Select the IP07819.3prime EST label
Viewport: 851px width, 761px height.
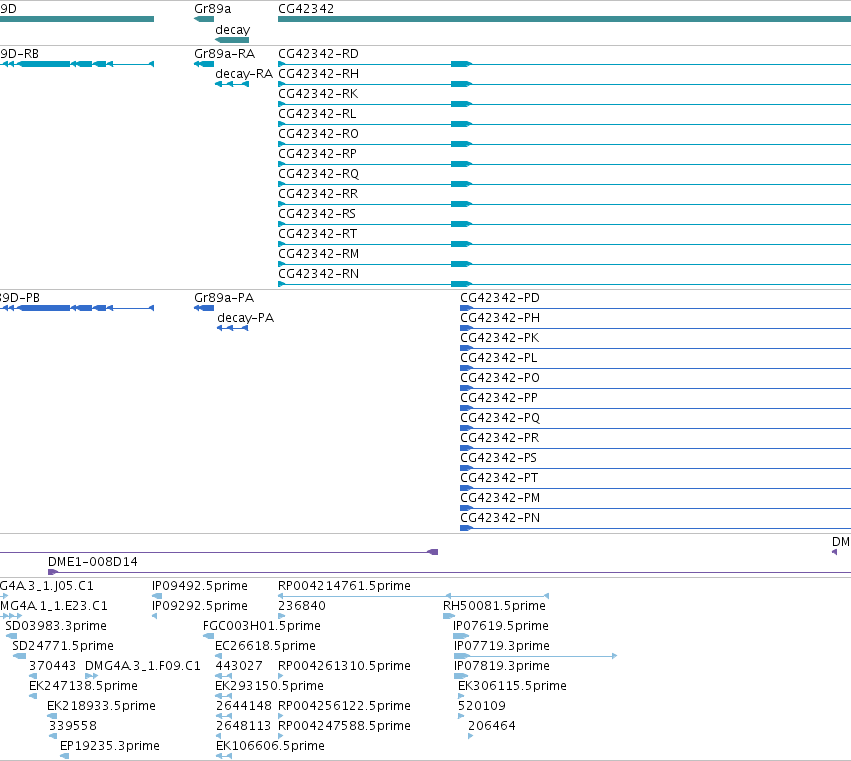502,667
